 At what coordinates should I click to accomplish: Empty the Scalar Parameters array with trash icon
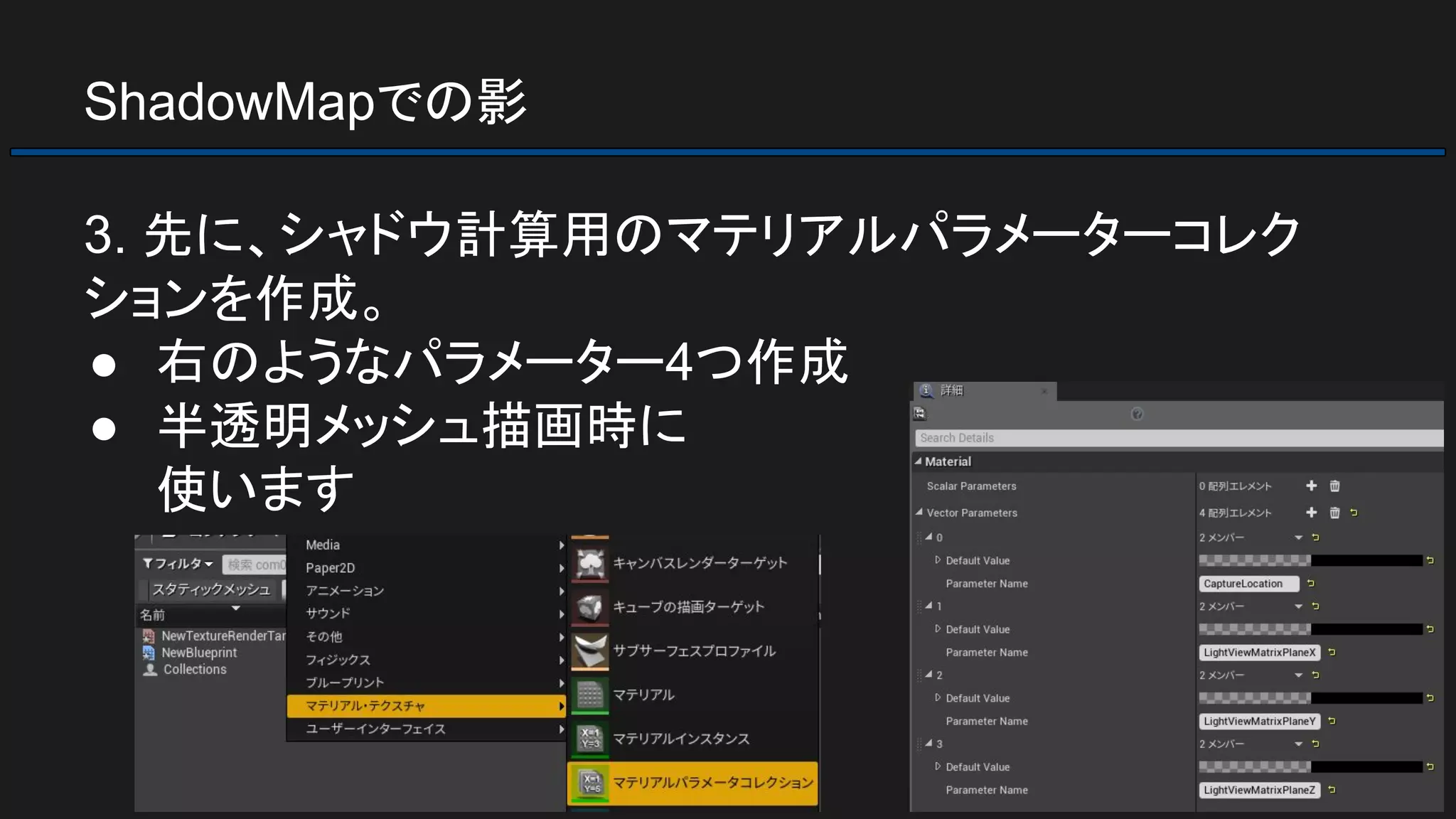(x=1334, y=486)
